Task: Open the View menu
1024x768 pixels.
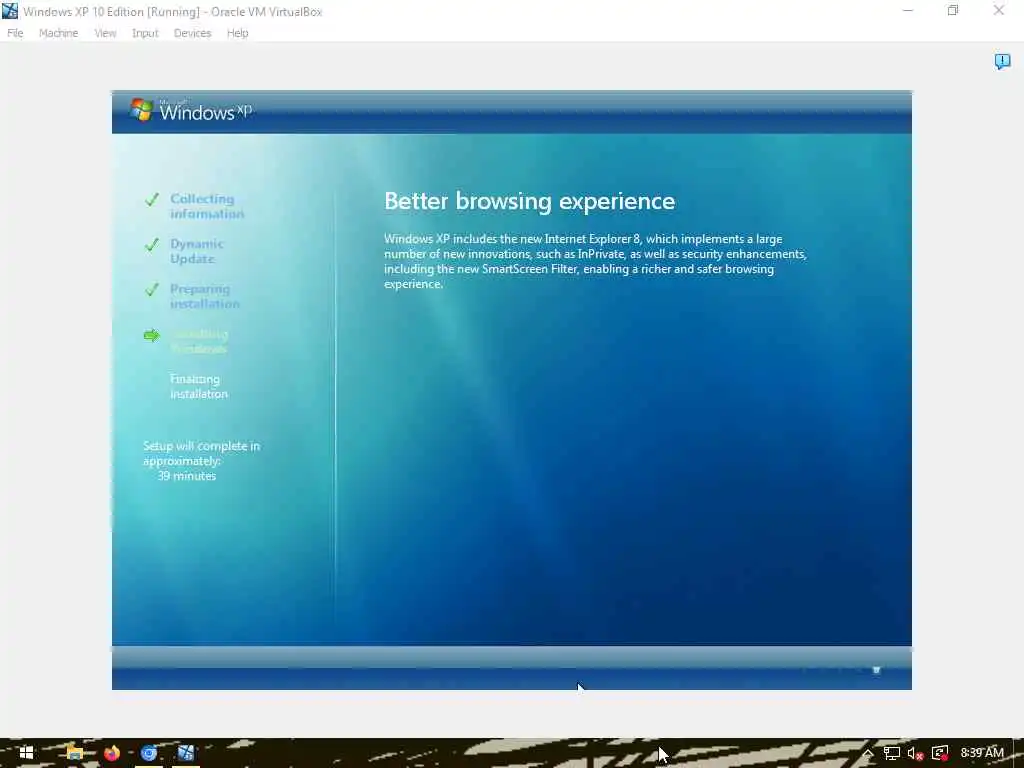Action: 105,33
